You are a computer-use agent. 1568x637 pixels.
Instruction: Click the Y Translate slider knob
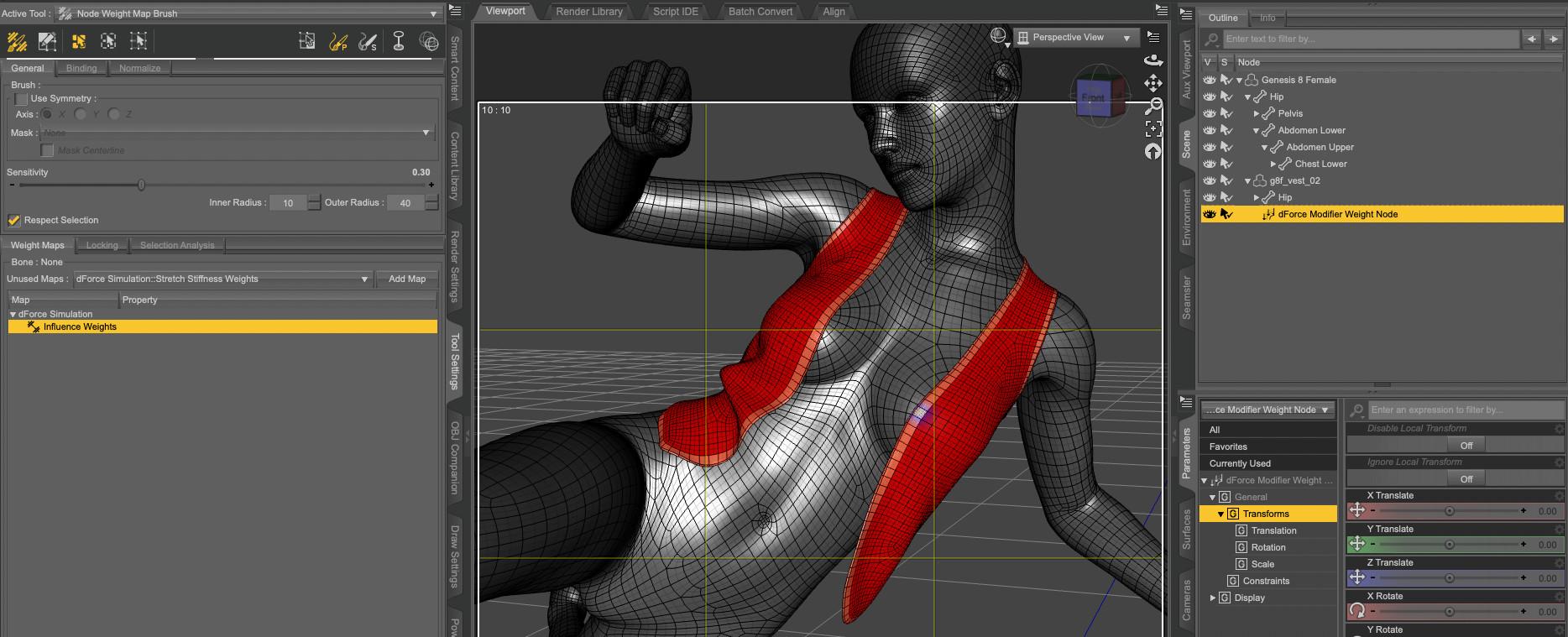pos(1449,544)
